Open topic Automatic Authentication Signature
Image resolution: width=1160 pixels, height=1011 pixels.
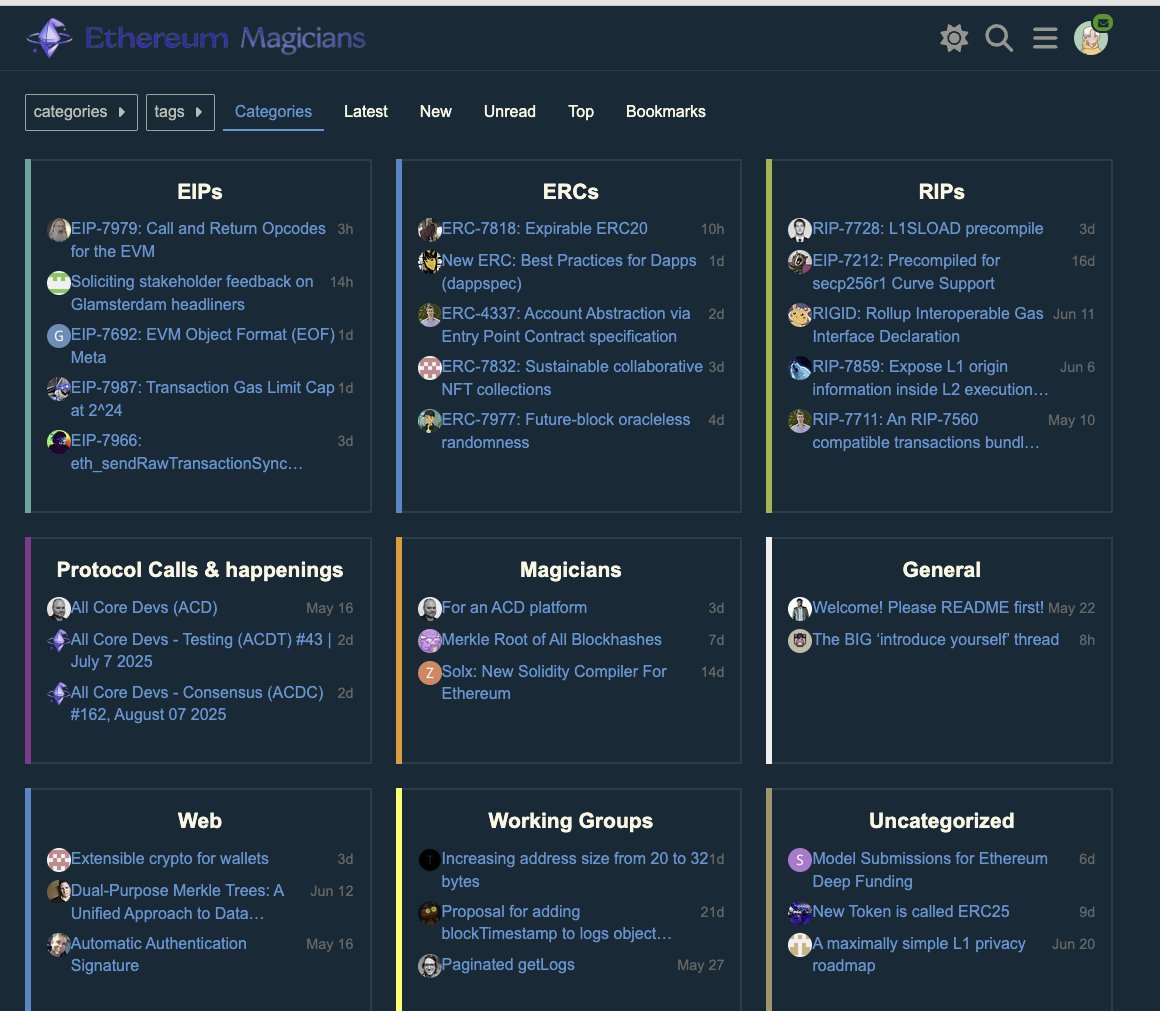coord(158,954)
